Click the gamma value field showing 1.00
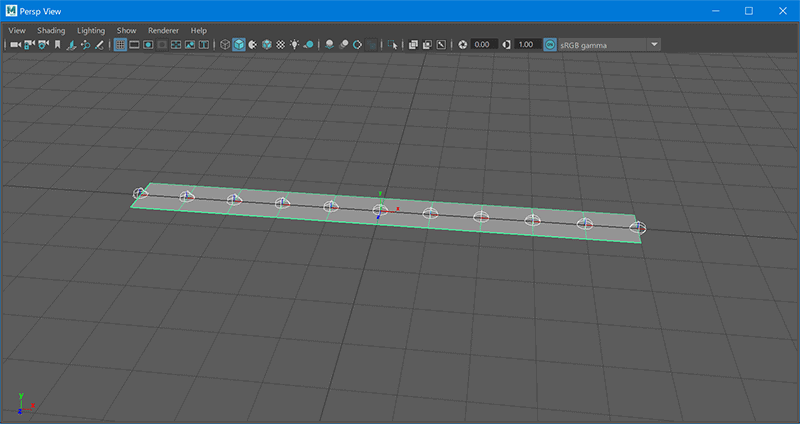Image resolution: width=800 pixels, height=424 pixels. point(528,45)
